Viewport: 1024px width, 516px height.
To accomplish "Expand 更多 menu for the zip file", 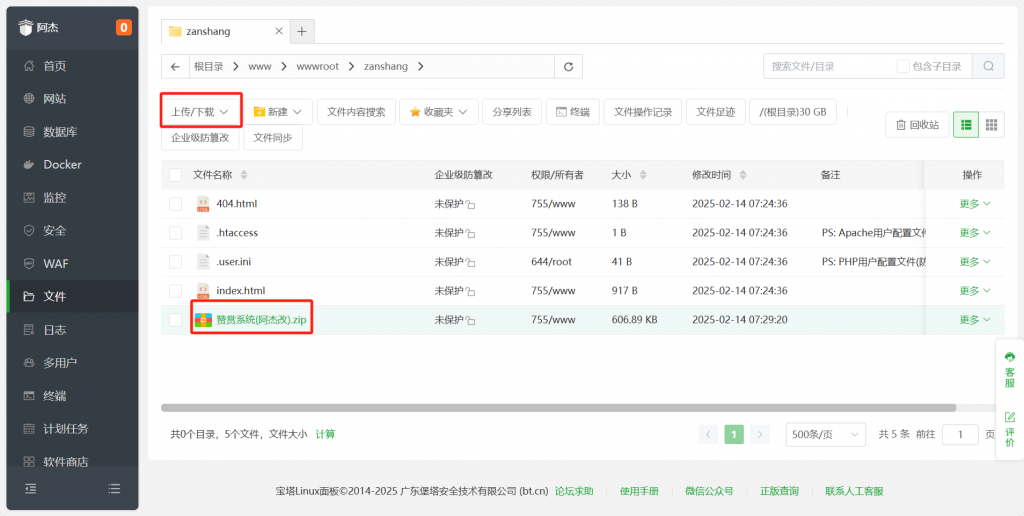I will click(974, 320).
